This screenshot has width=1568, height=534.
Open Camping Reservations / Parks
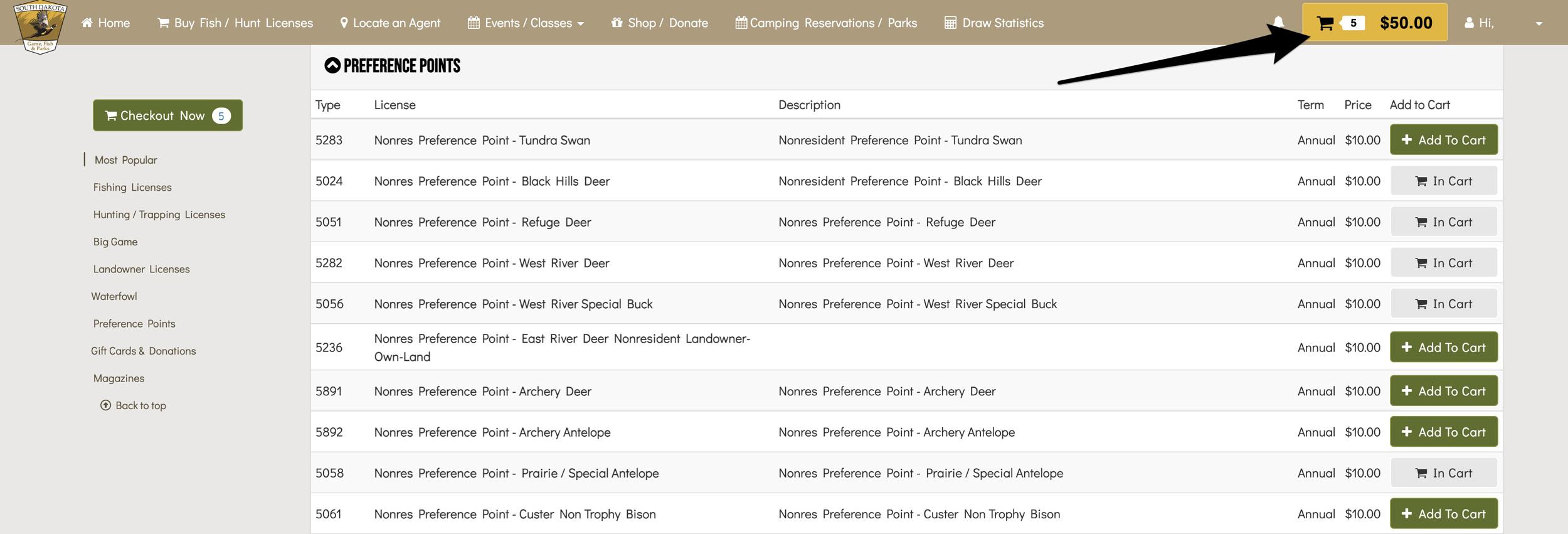(x=825, y=23)
